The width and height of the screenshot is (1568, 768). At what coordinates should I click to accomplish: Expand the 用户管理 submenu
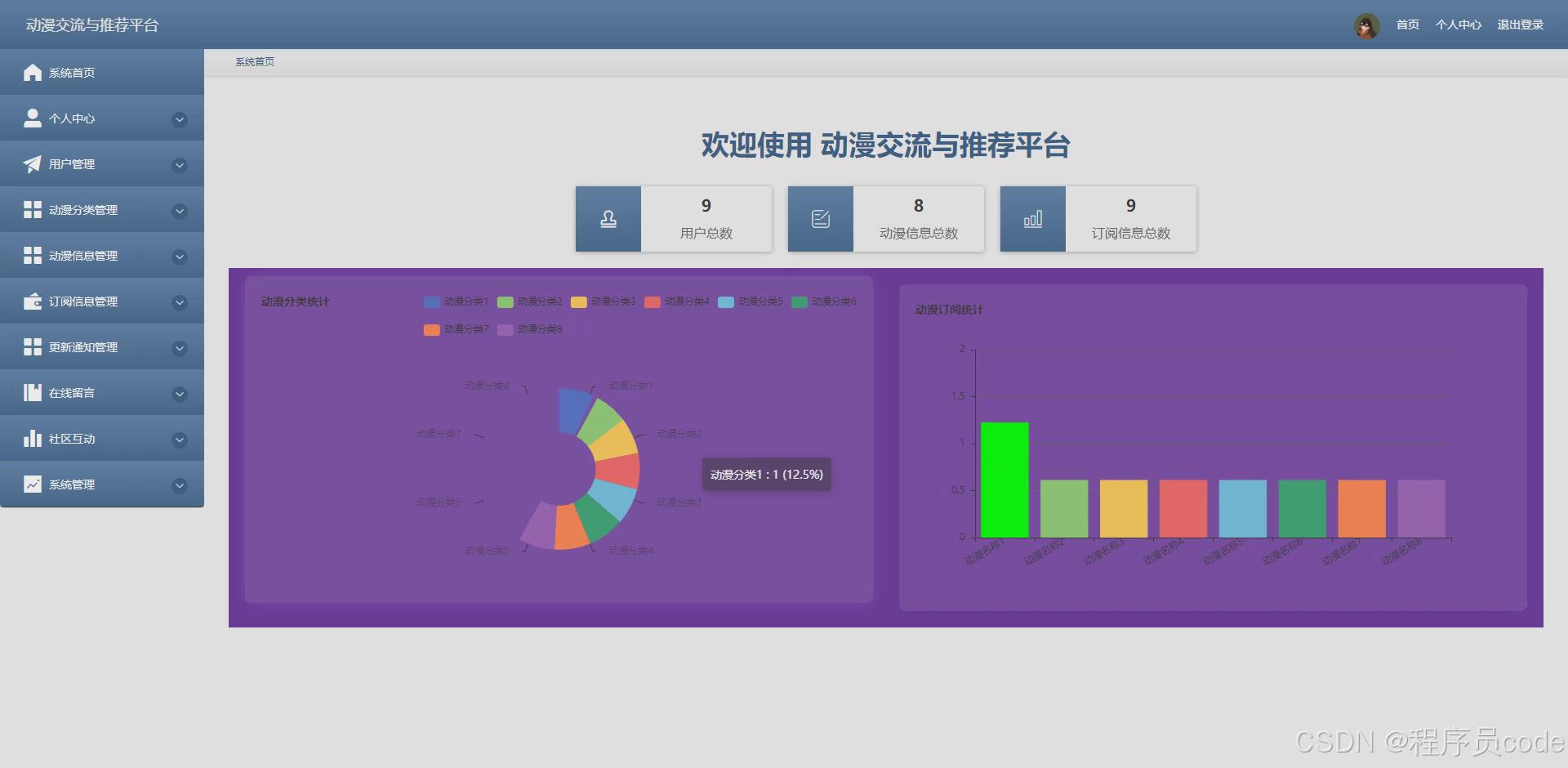(180, 165)
